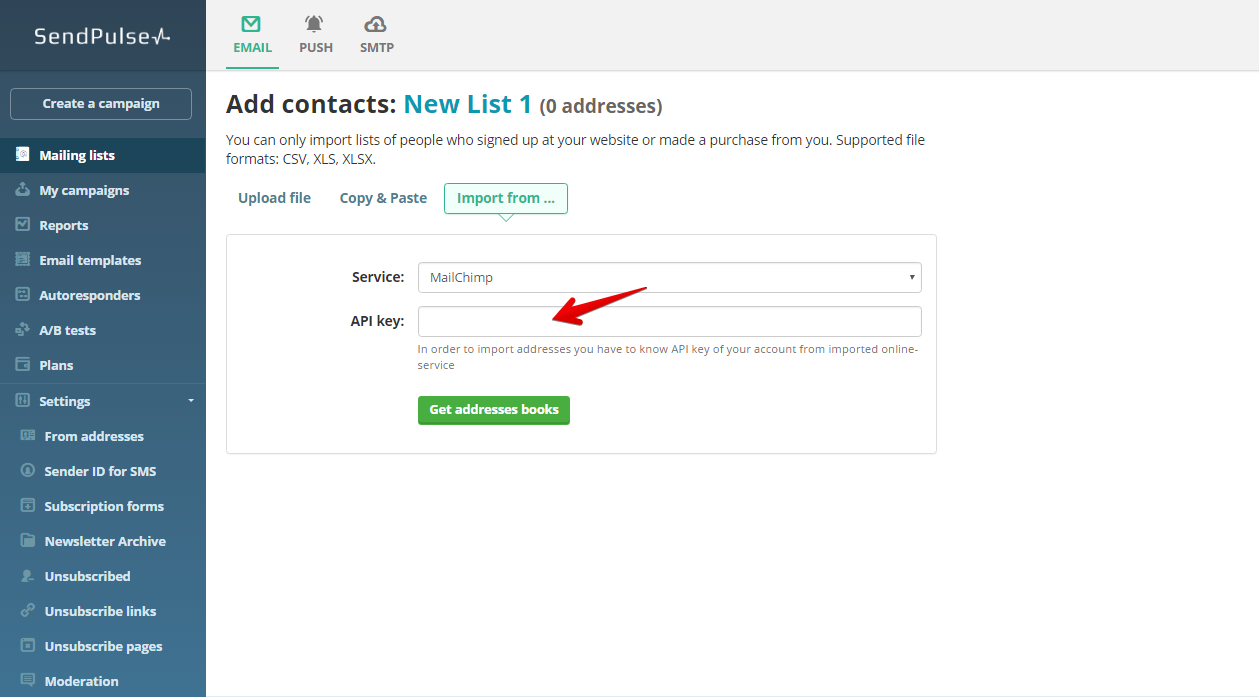Switch to the Upload file tab
Image resolution: width=1259 pixels, height=697 pixels.
point(274,198)
